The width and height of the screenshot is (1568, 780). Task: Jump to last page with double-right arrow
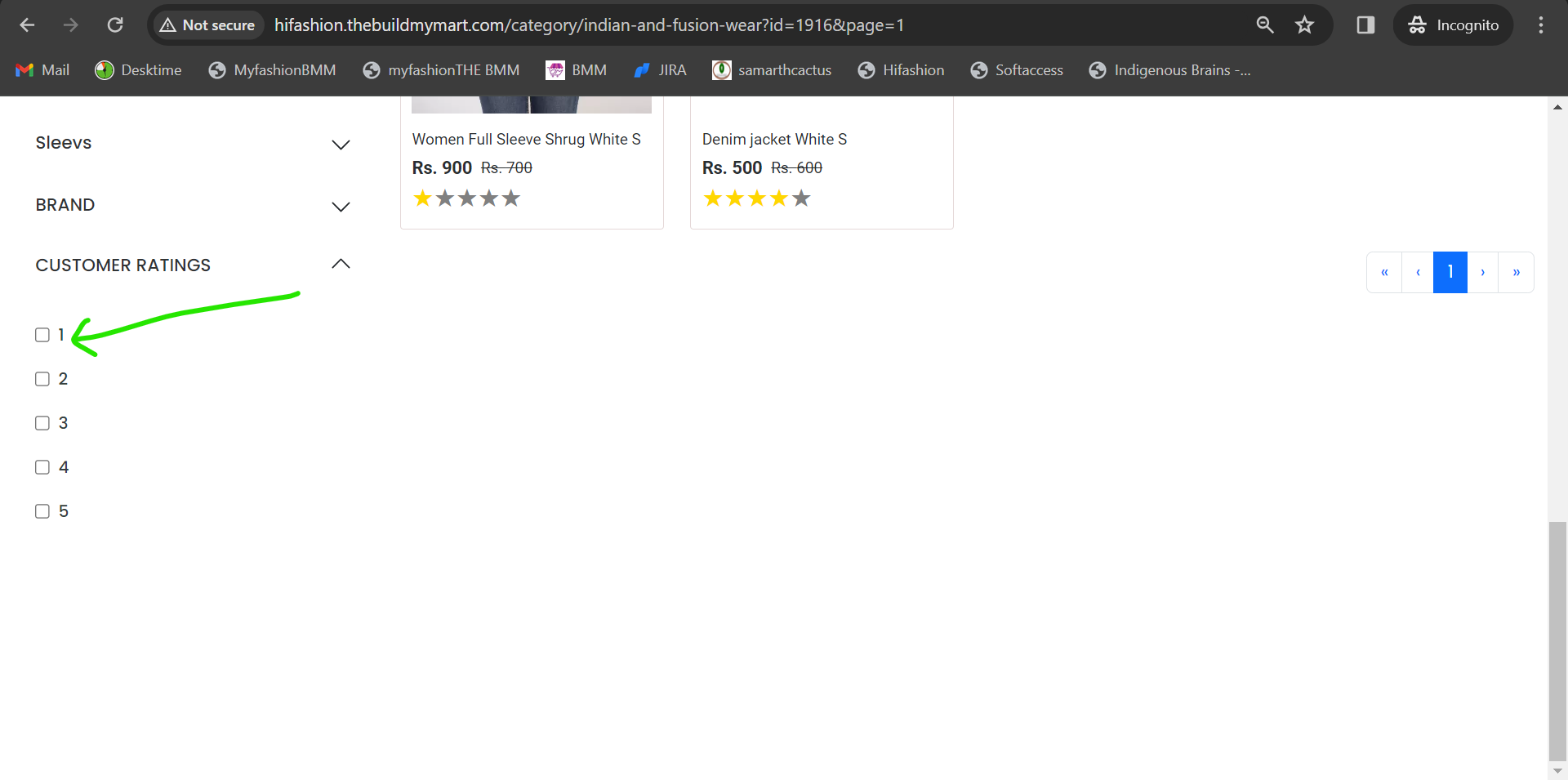pyautogui.click(x=1516, y=272)
